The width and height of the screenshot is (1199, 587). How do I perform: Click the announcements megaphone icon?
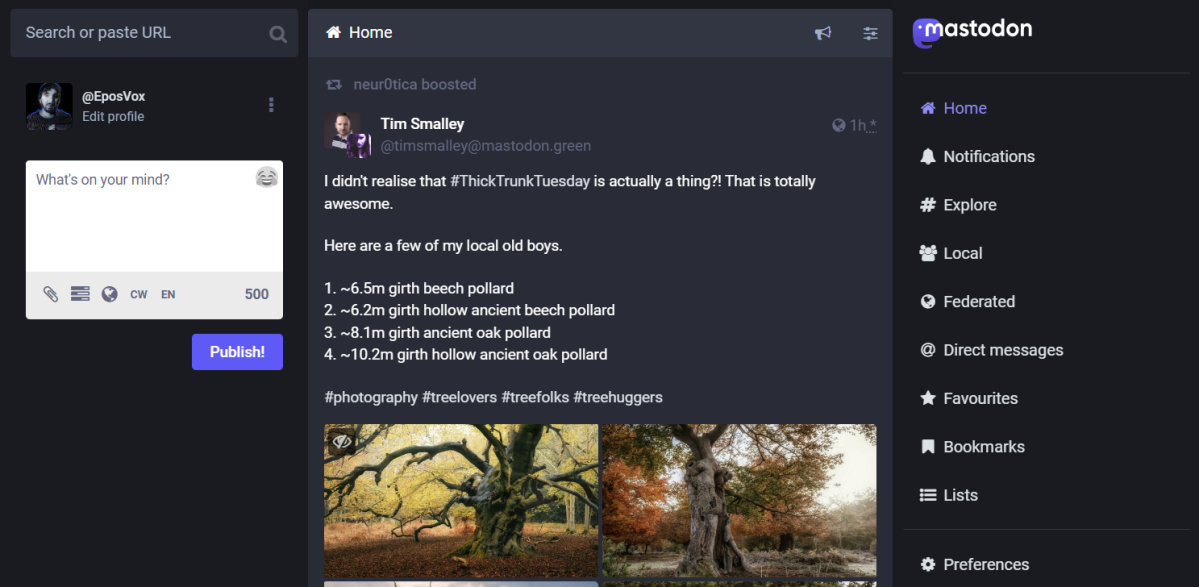point(823,33)
